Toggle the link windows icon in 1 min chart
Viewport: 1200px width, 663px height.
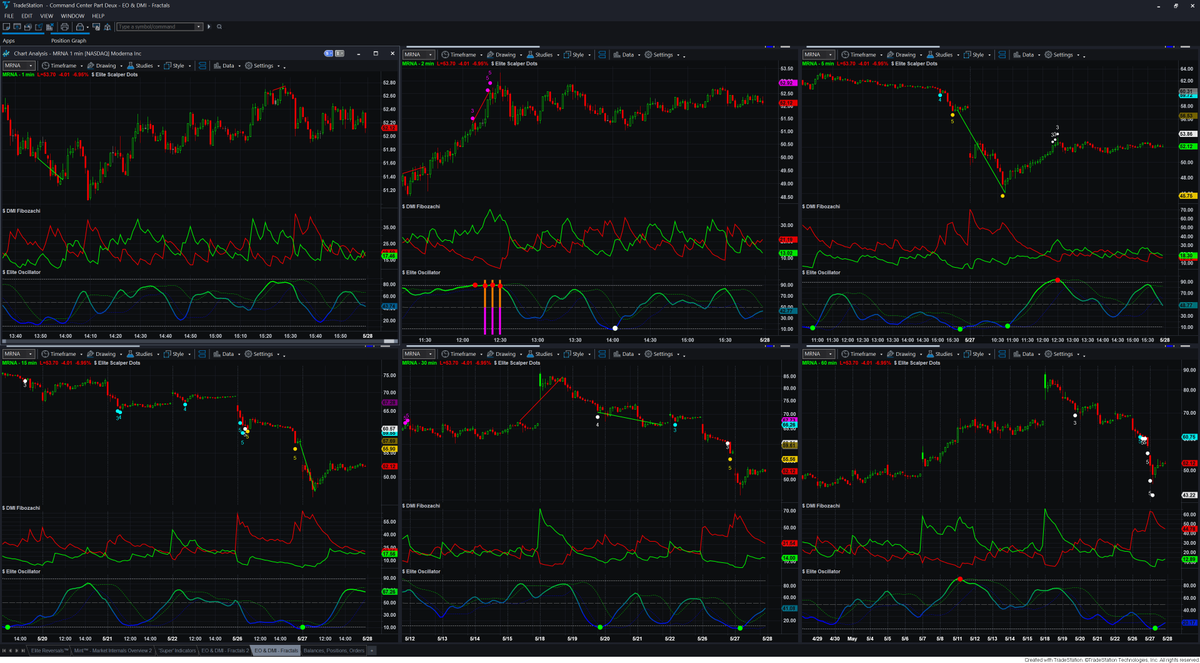[x=202, y=65]
